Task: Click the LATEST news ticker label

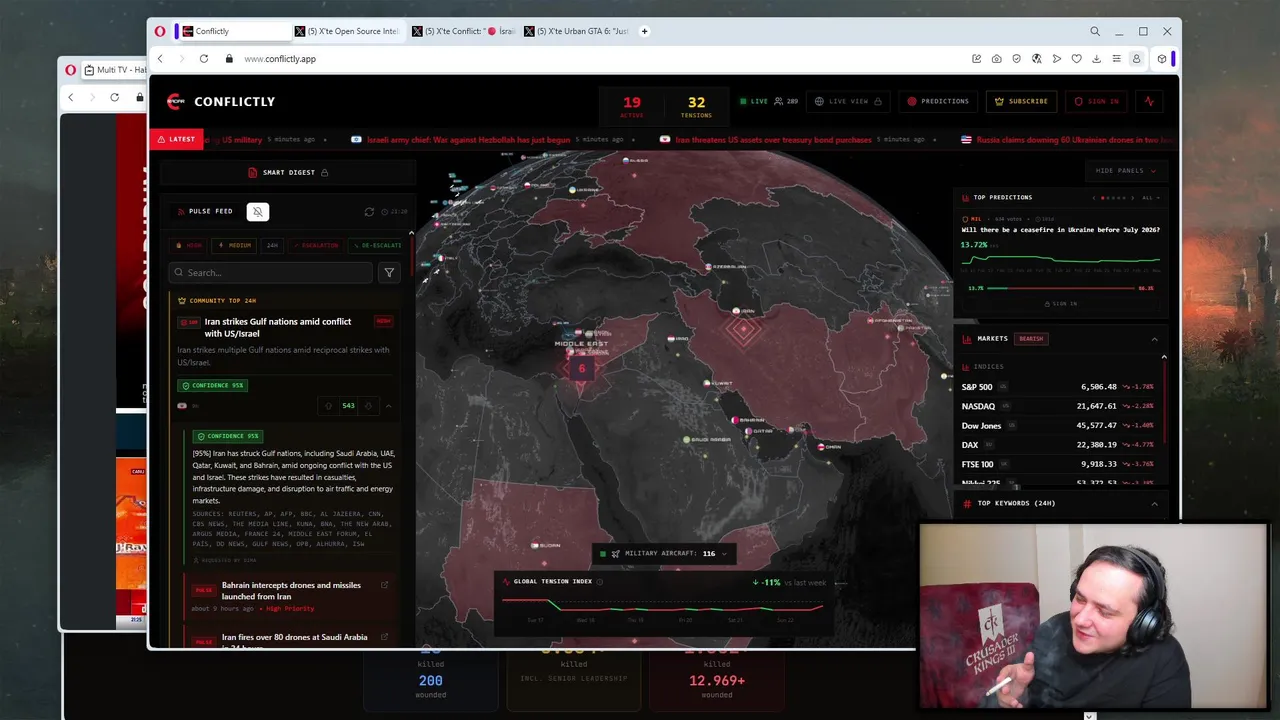Action: pyautogui.click(x=177, y=140)
